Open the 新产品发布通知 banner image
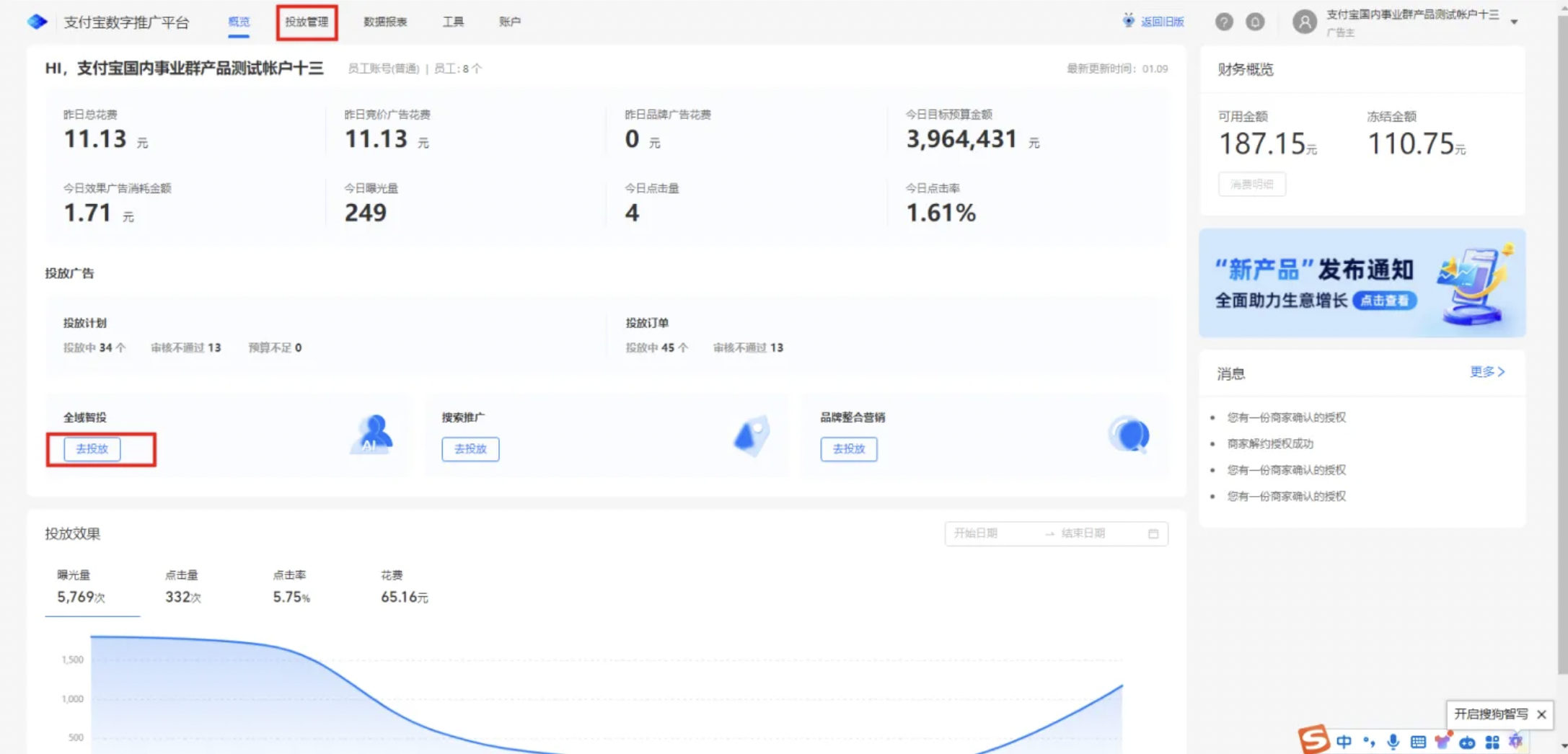Screen dimensions: 1568x754 [x=1362, y=283]
